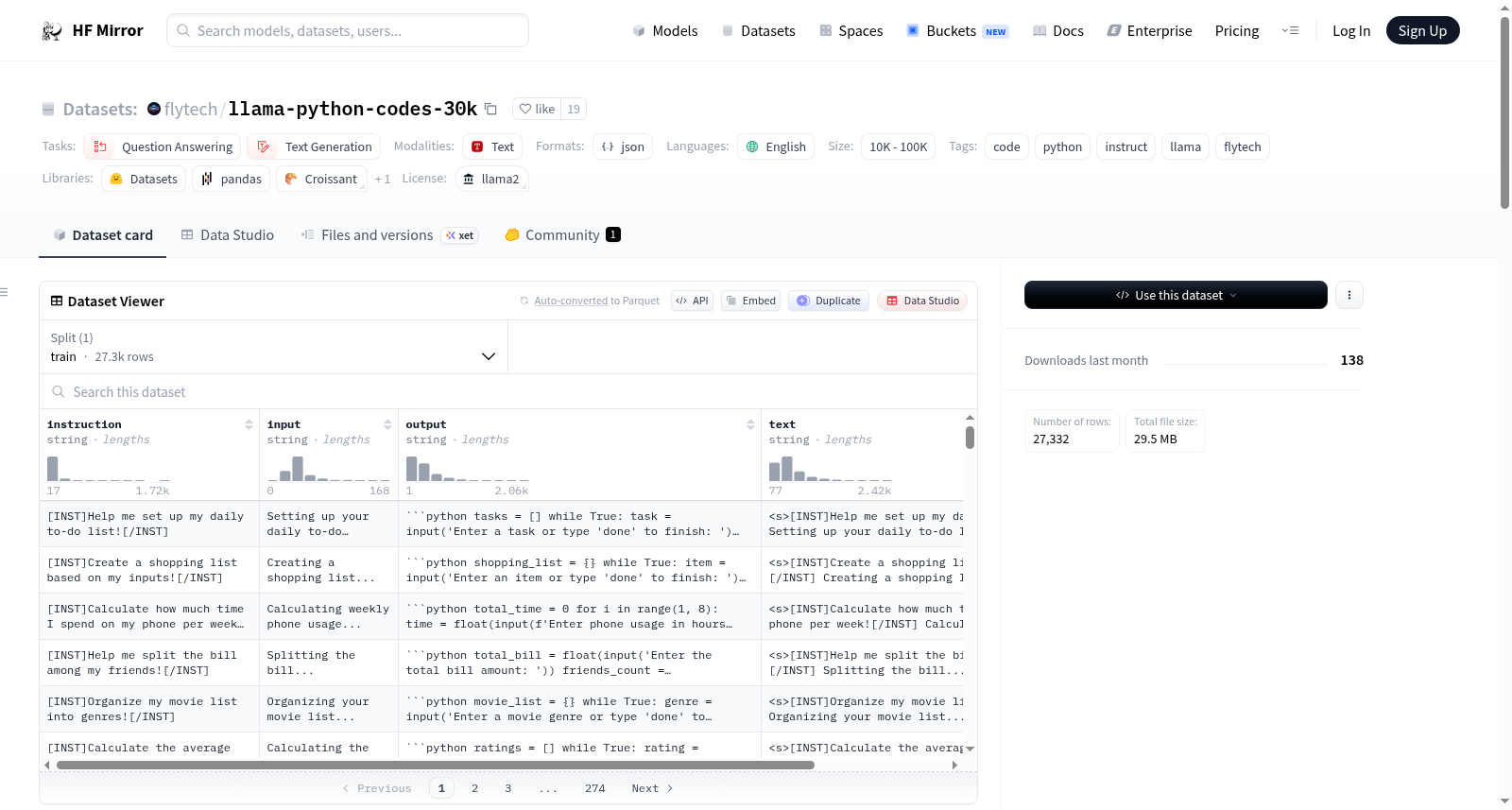Select the Datasets library tag

[144, 179]
